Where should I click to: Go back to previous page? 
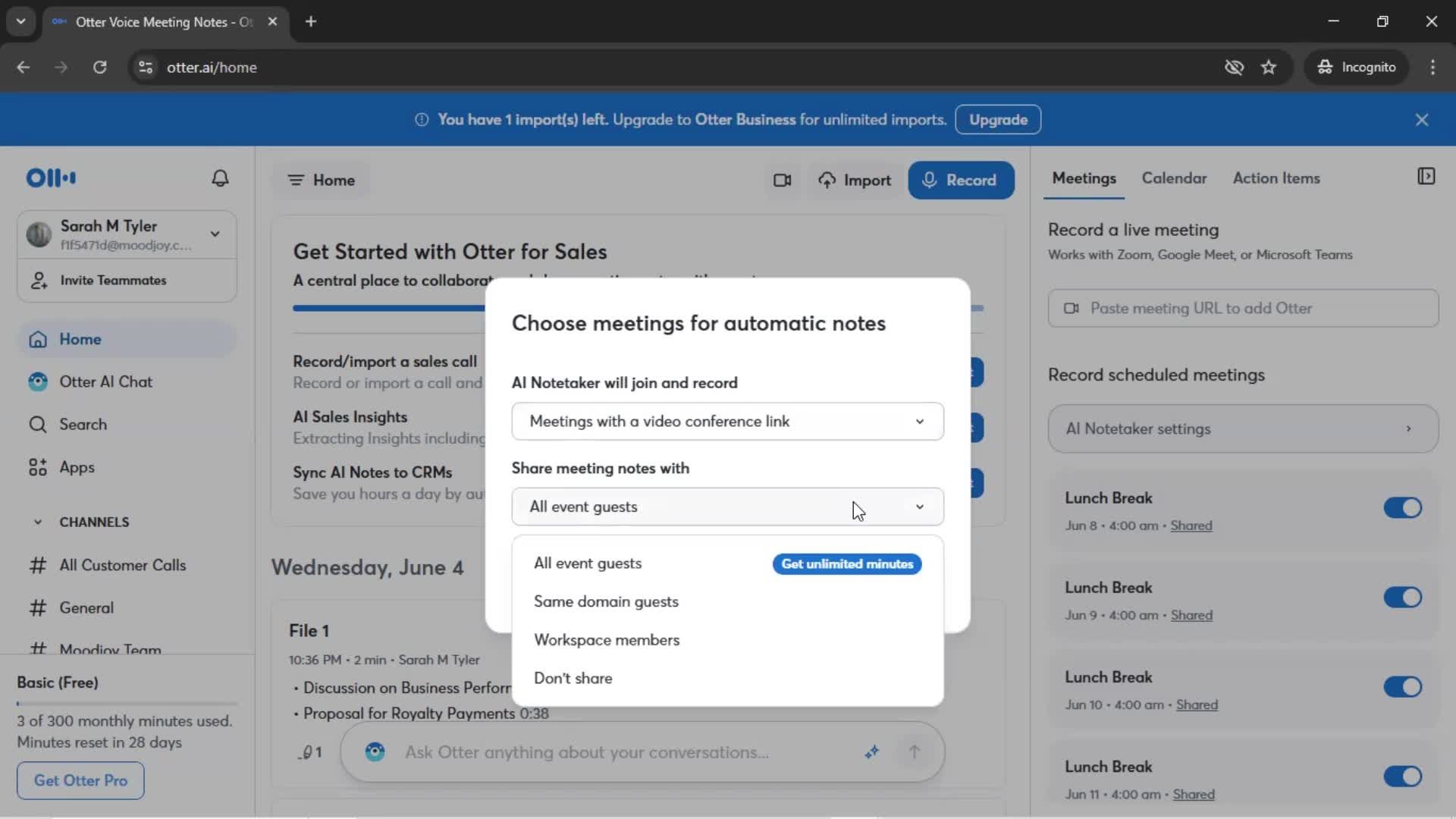(x=24, y=67)
